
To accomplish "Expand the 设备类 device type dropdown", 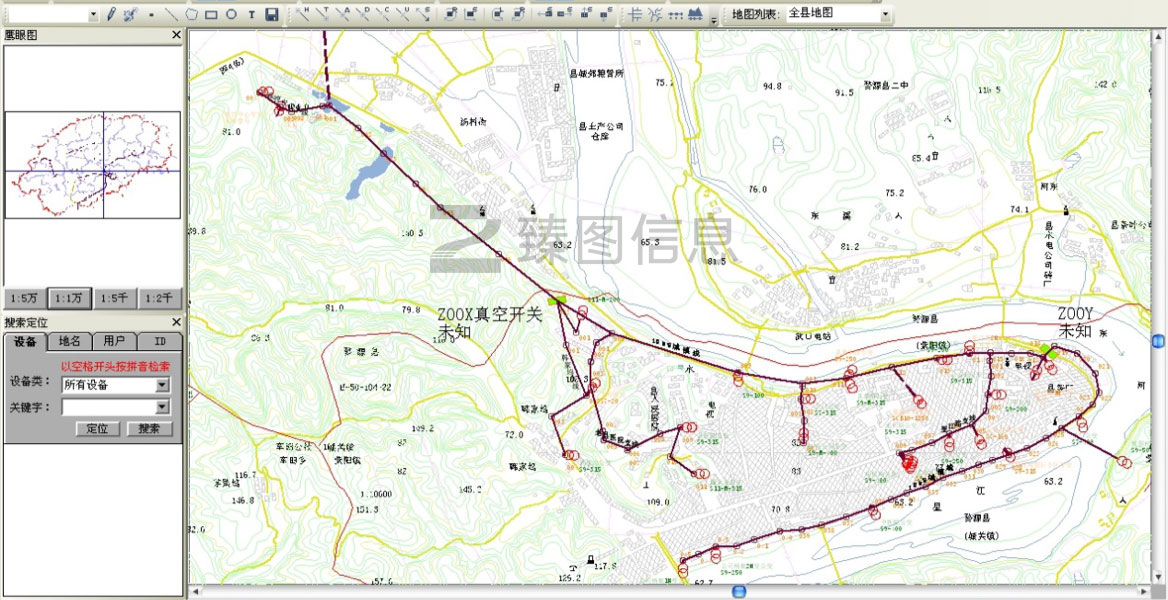I will point(162,385).
